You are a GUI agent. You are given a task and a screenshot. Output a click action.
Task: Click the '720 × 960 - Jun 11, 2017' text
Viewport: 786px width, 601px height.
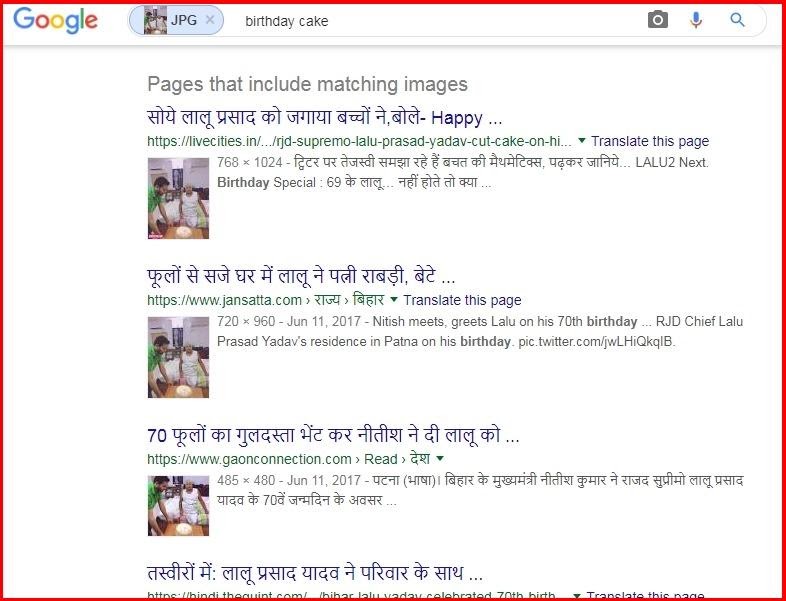[x=289, y=321]
